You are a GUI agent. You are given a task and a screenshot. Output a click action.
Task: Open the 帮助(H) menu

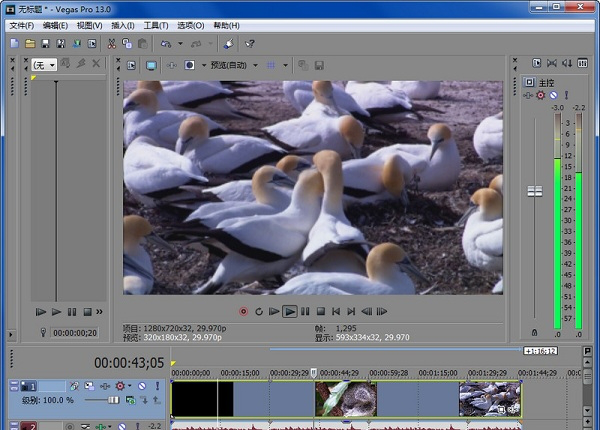pos(227,26)
